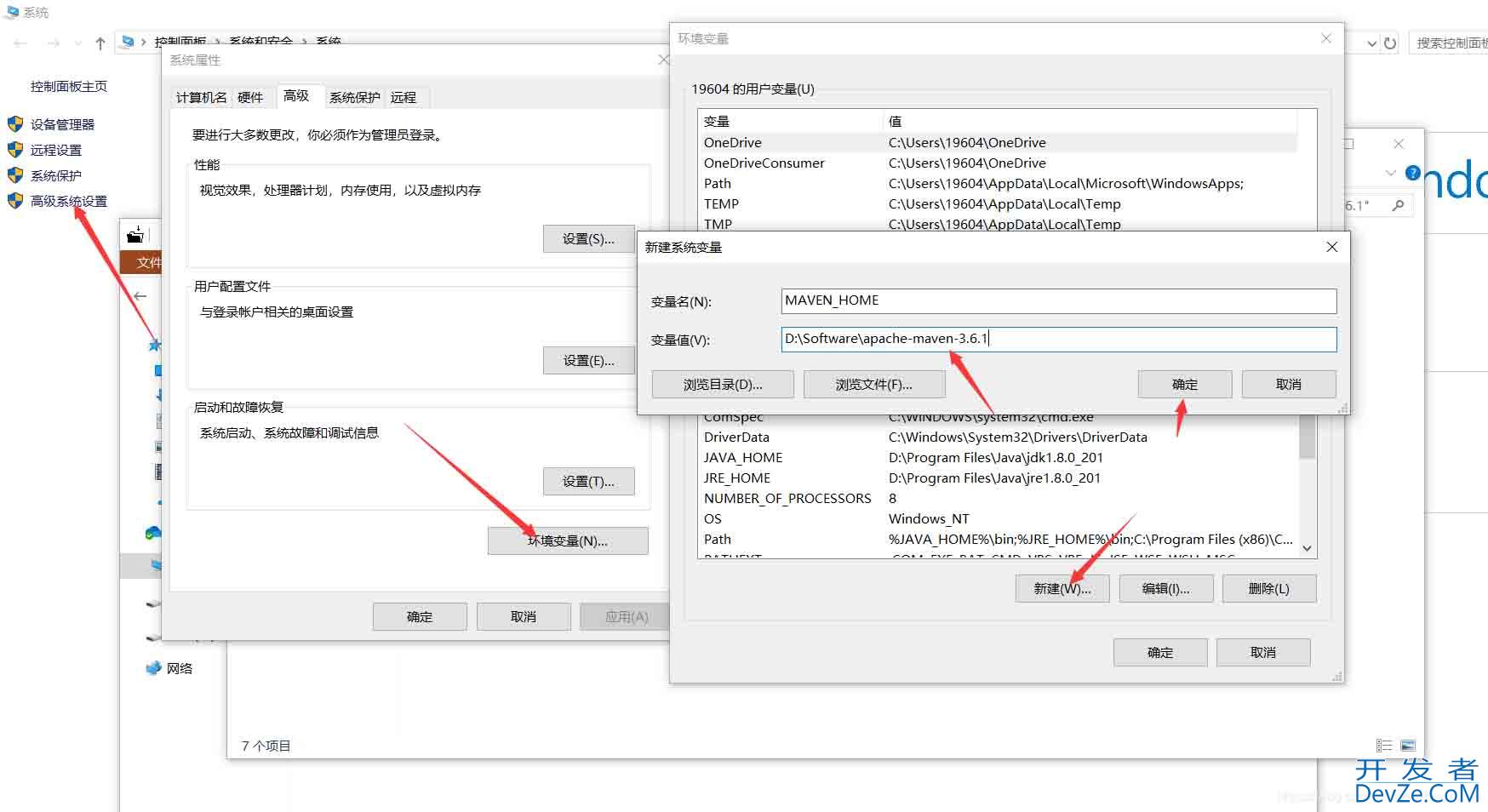Image resolution: width=1488 pixels, height=812 pixels.
Task: Go back in Control Panel navigation
Action: pyautogui.click(x=21, y=43)
